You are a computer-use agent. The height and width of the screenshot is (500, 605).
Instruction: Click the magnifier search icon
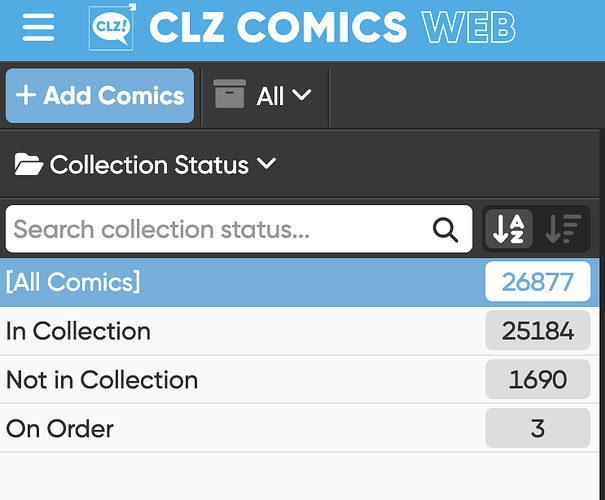click(x=445, y=230)
